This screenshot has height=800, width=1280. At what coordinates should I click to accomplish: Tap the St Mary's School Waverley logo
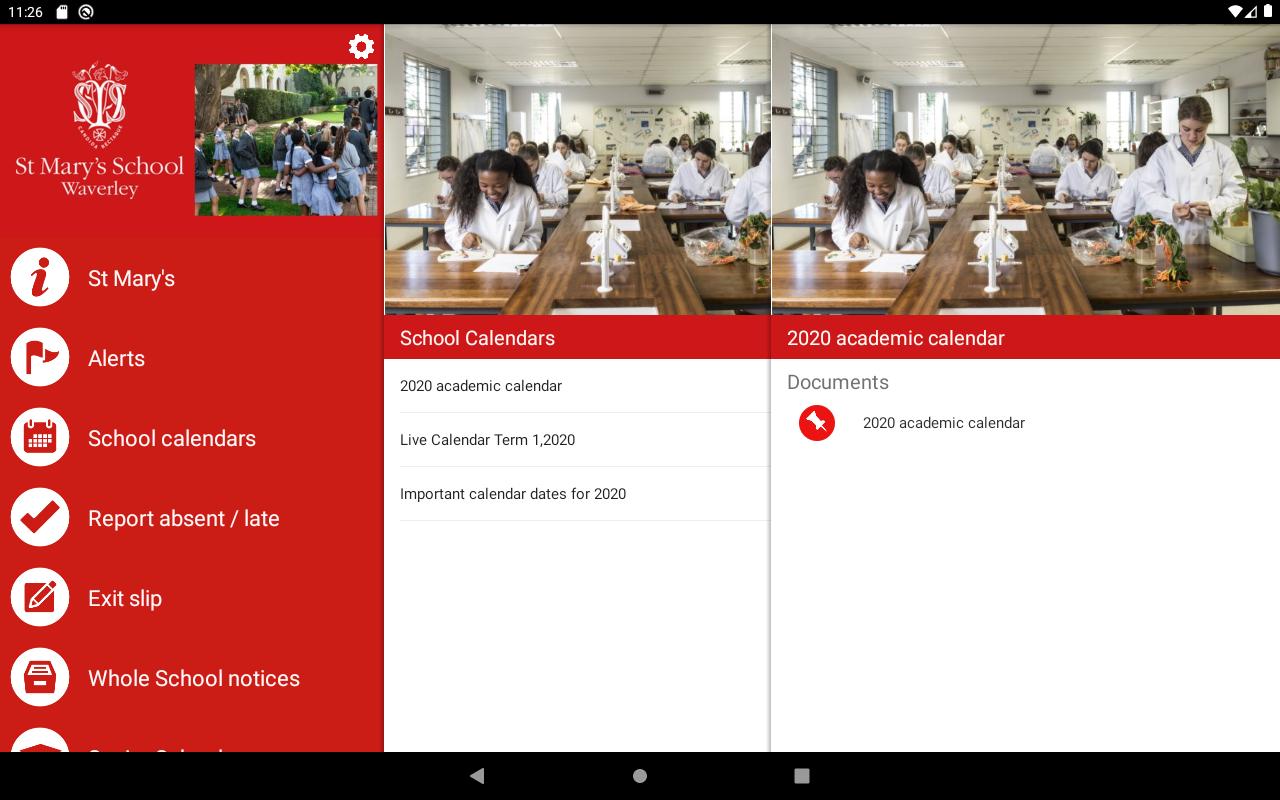(99, 131)
